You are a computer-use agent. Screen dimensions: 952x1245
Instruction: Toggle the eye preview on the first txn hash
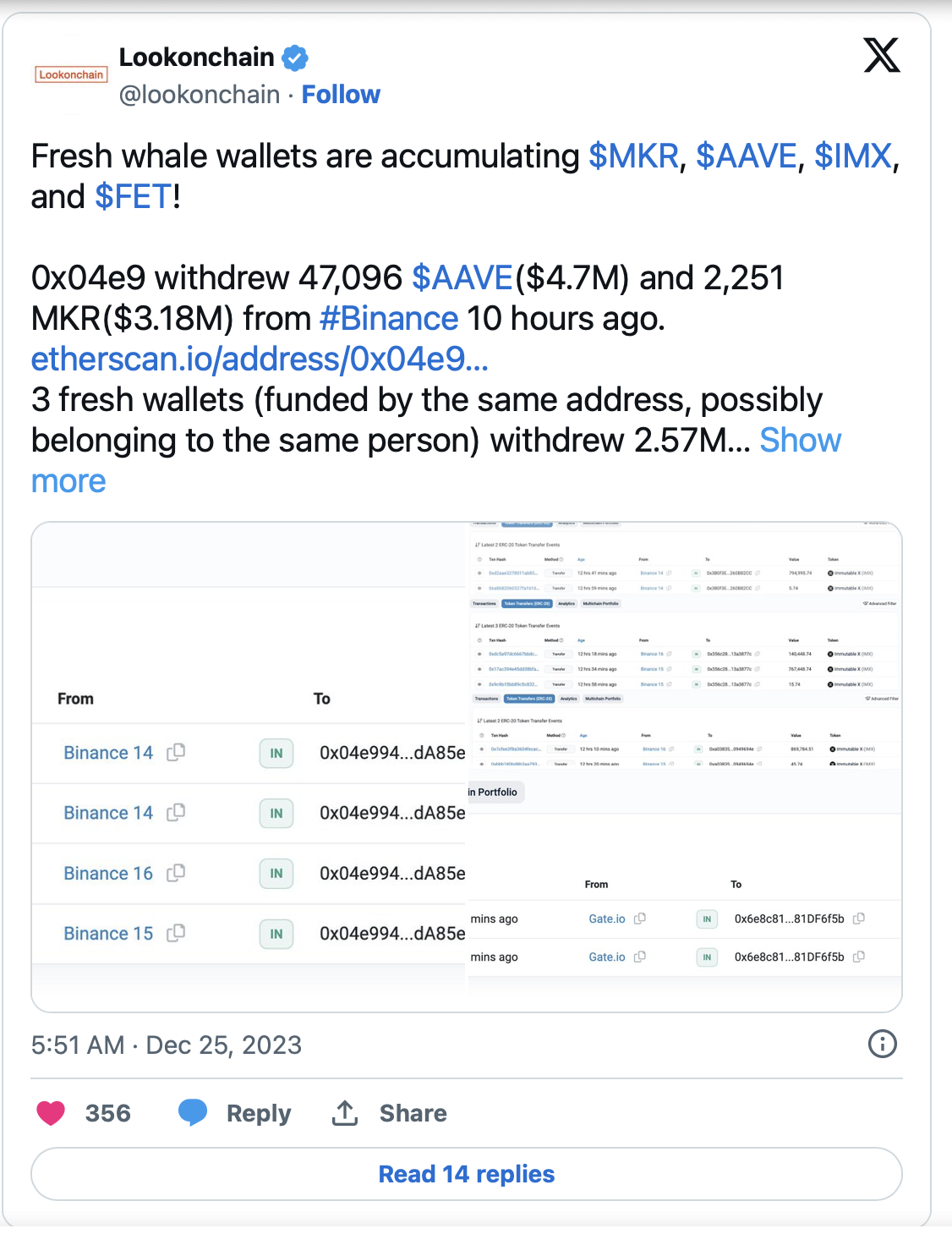pyautogui.click(x=479, y=573)
